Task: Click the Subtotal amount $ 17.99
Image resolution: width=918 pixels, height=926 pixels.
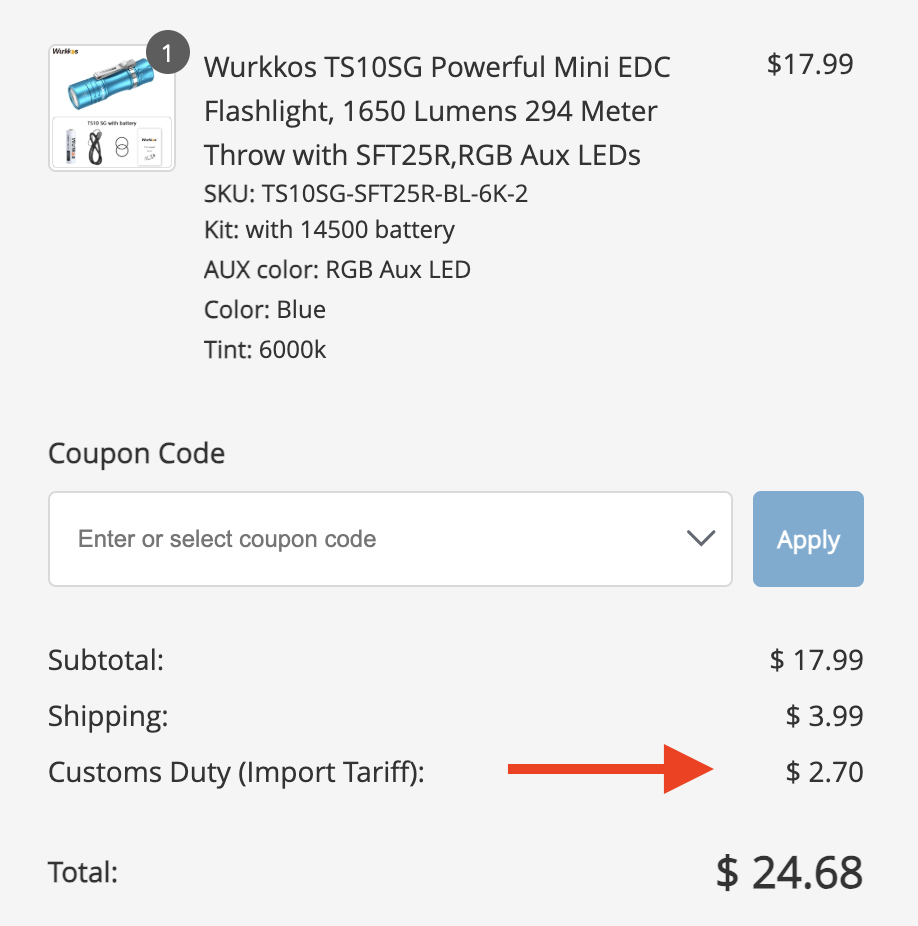Action: (816, 660)
